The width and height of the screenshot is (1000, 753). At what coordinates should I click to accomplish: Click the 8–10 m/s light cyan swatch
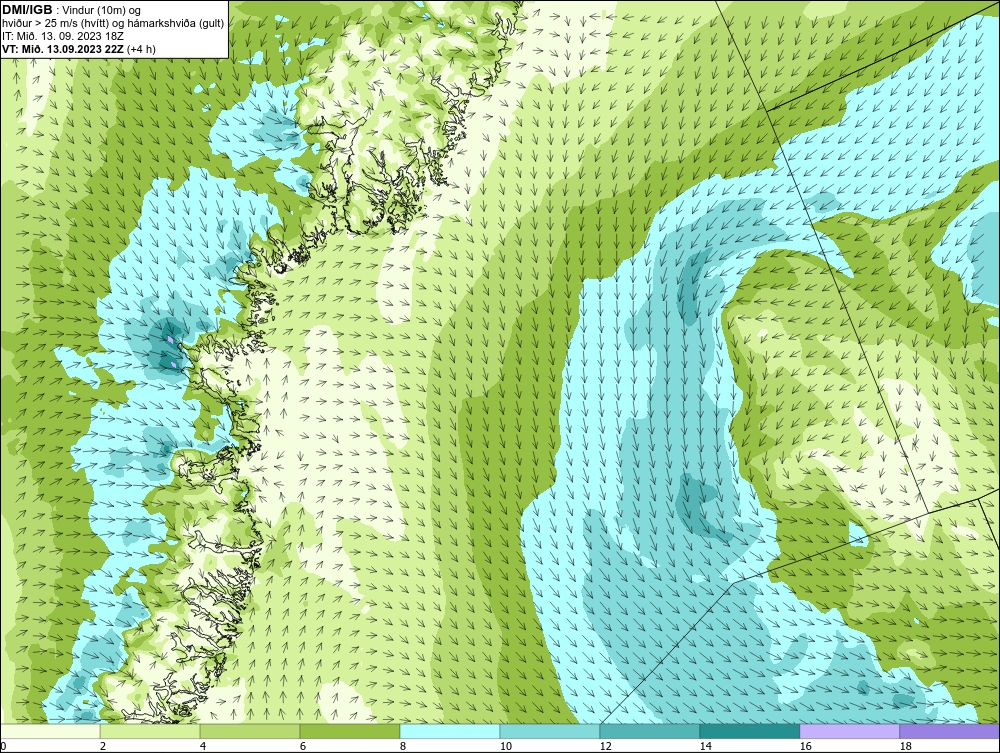(x=450, y=731)
